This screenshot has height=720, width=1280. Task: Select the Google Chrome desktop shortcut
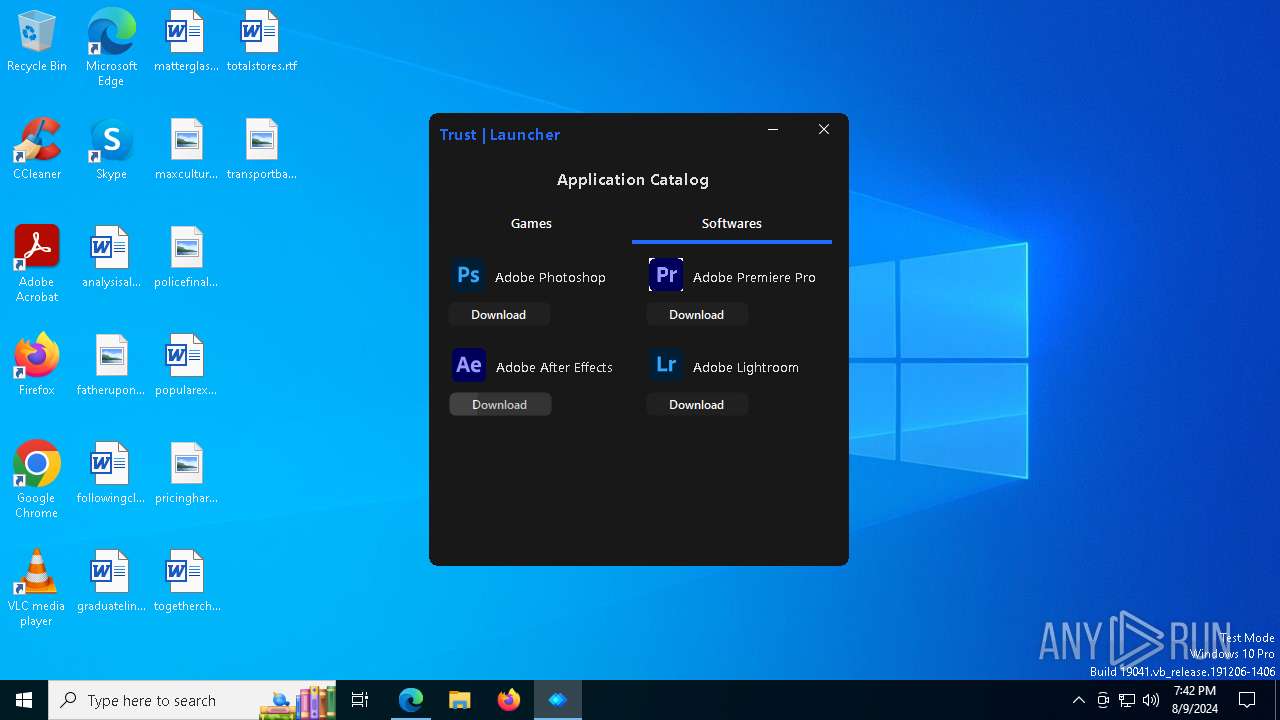click(37, 479)
